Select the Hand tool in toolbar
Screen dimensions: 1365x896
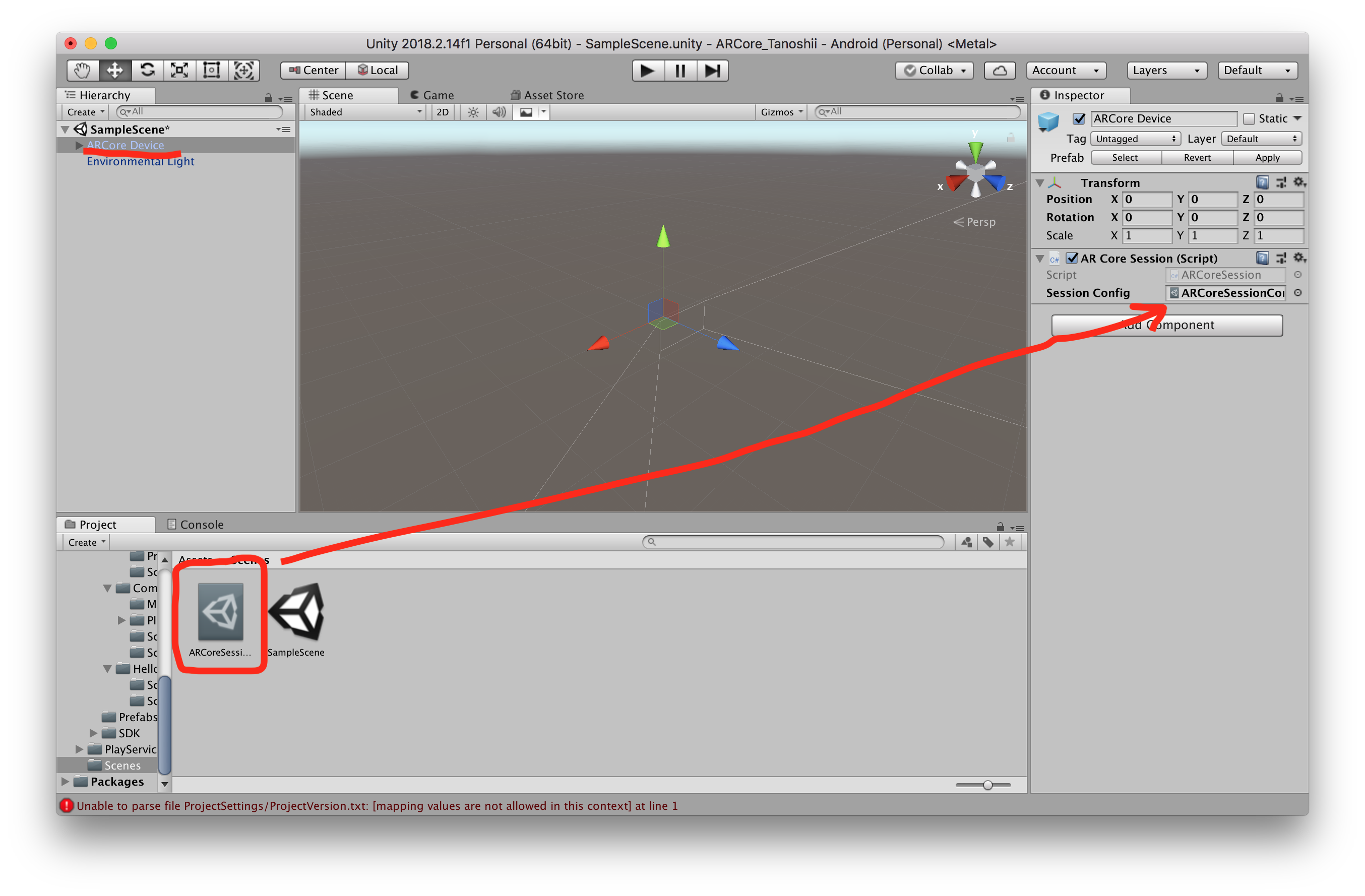pyautogui.click(x=82, y=70)
